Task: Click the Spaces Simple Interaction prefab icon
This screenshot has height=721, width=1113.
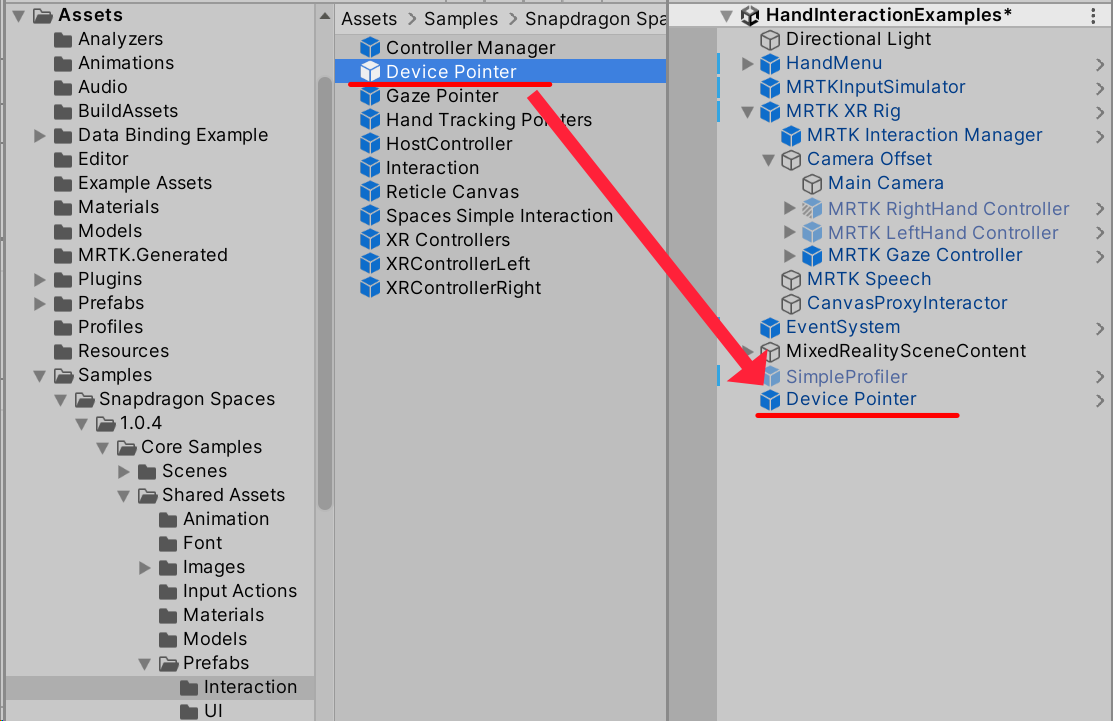Action: tap(370, 216)
